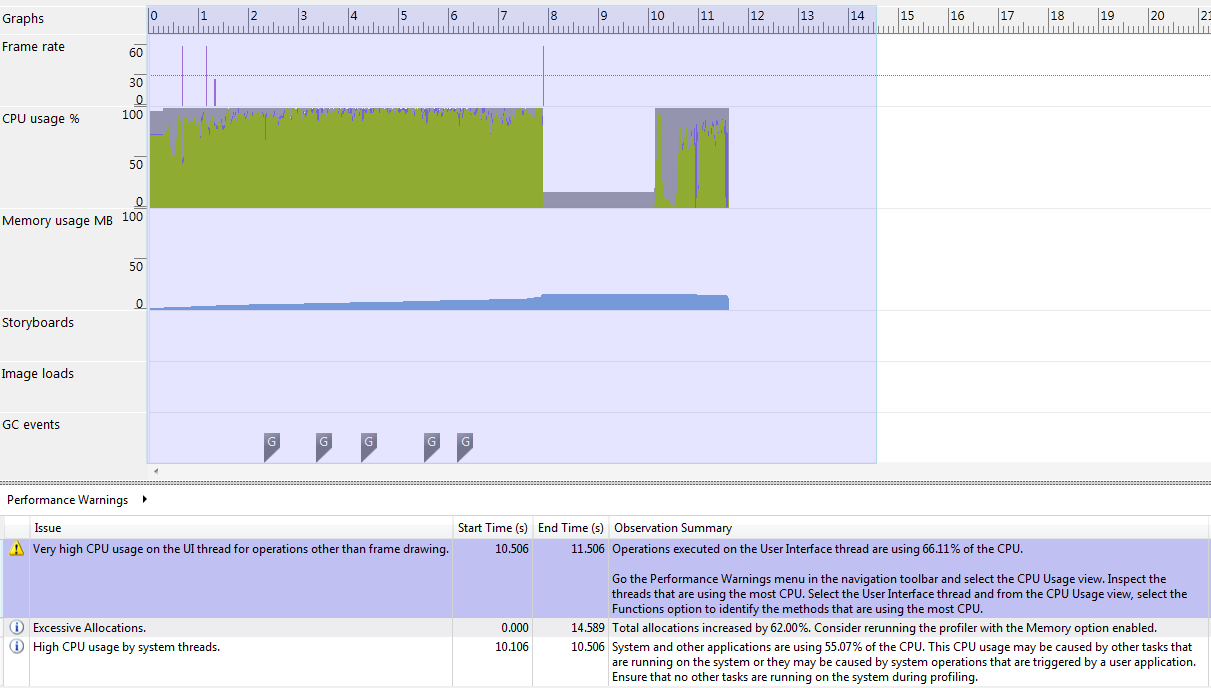Click the info icon beside Excessive Allocations
The height and width of the screenshot is (688, 1211).
point(15,628)
